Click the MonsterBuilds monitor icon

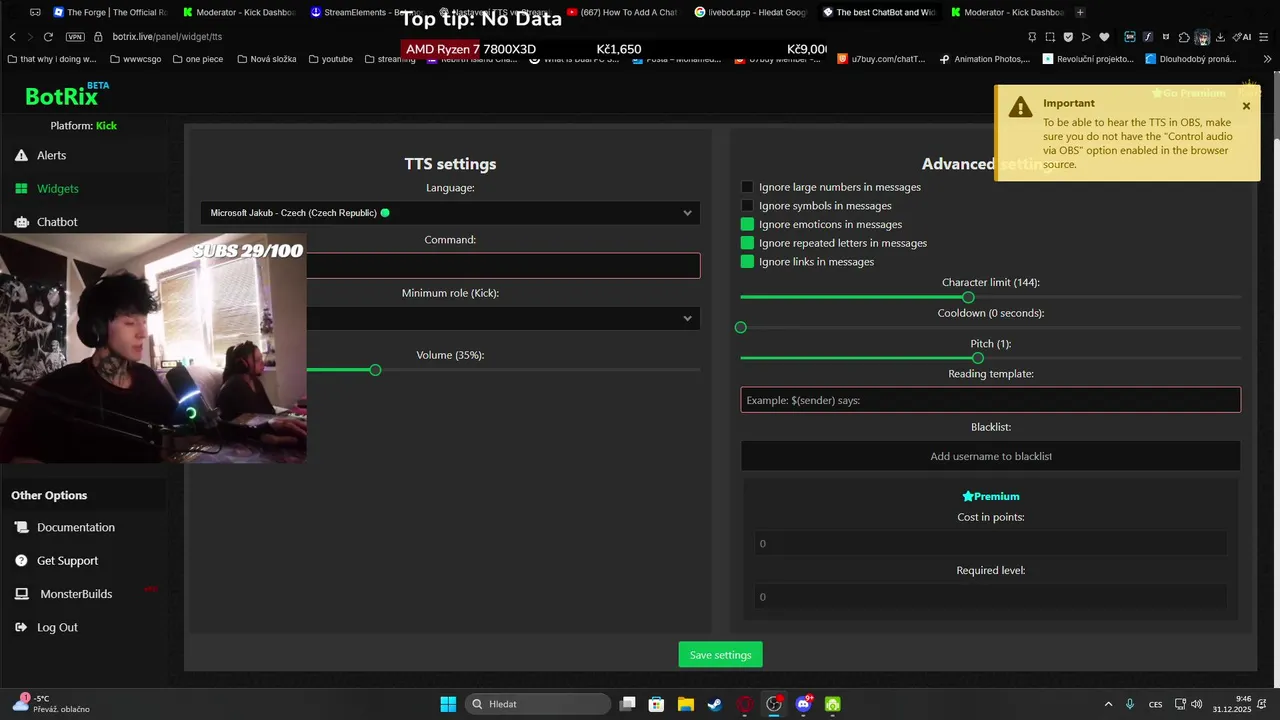pyautogui.click(x=21, y=594)
